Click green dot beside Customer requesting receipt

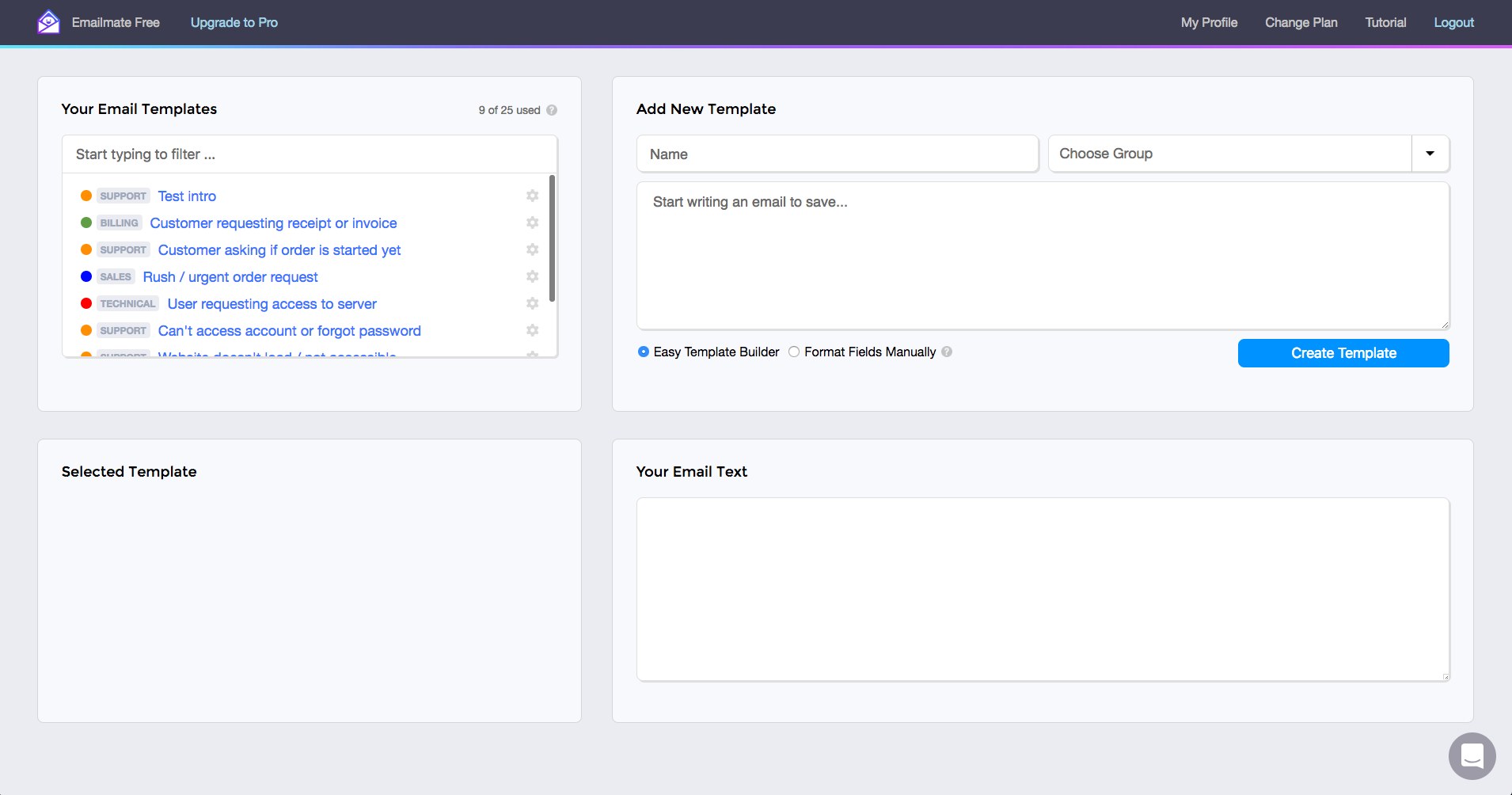pyautogui.click(x=86, y=223)
